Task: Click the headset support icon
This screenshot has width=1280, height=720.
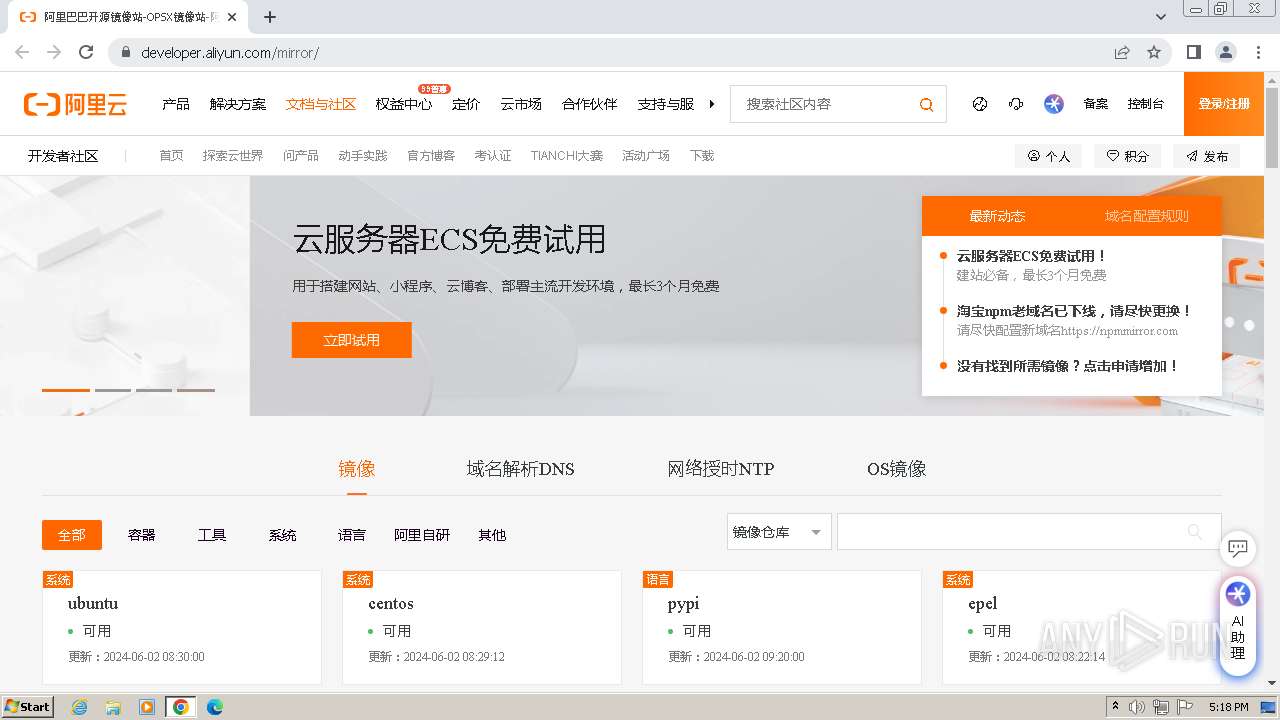Action: 1016,104
